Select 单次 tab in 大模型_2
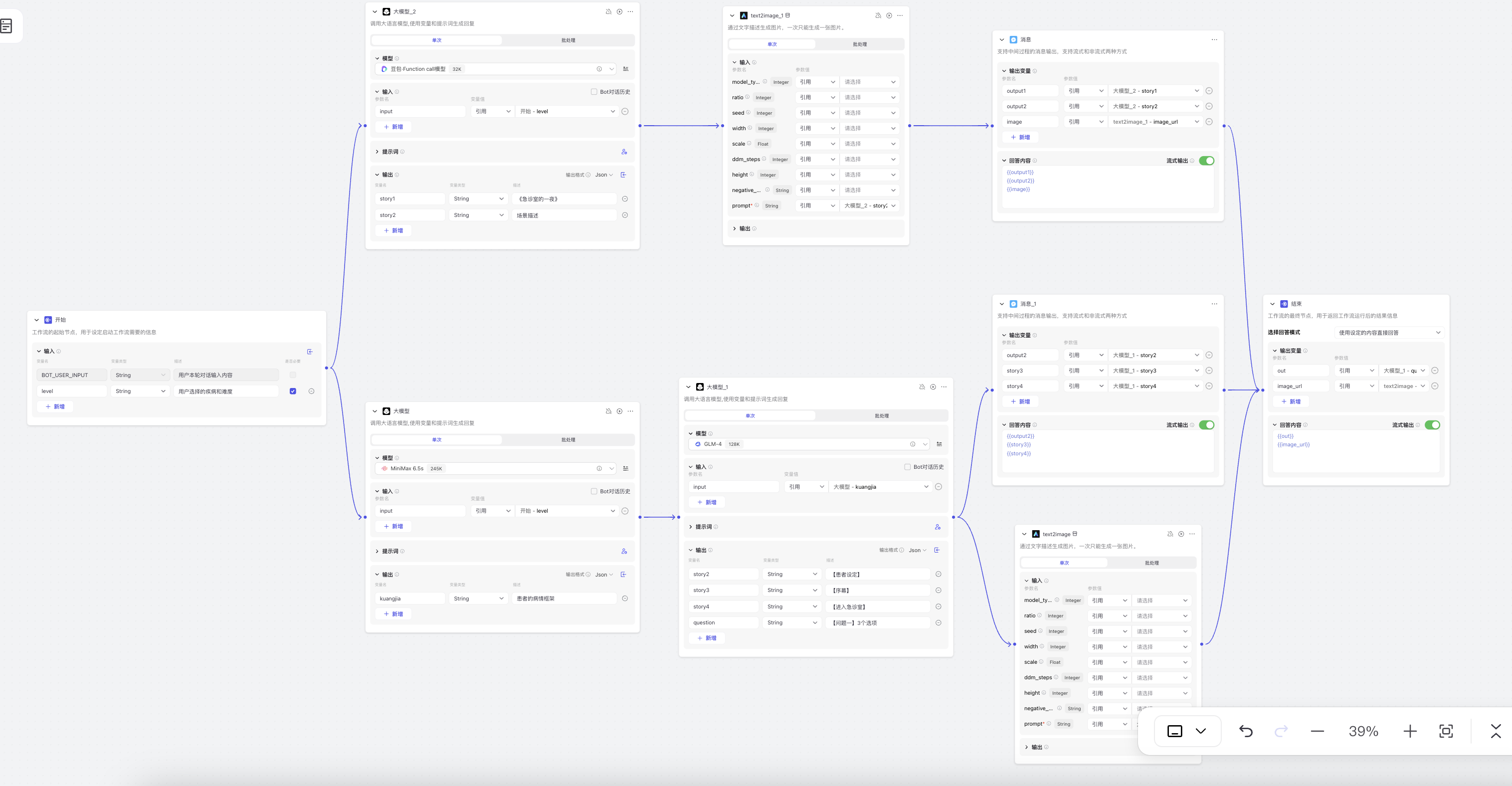This screenshot has height=786, width=1512. pos(437,40)
